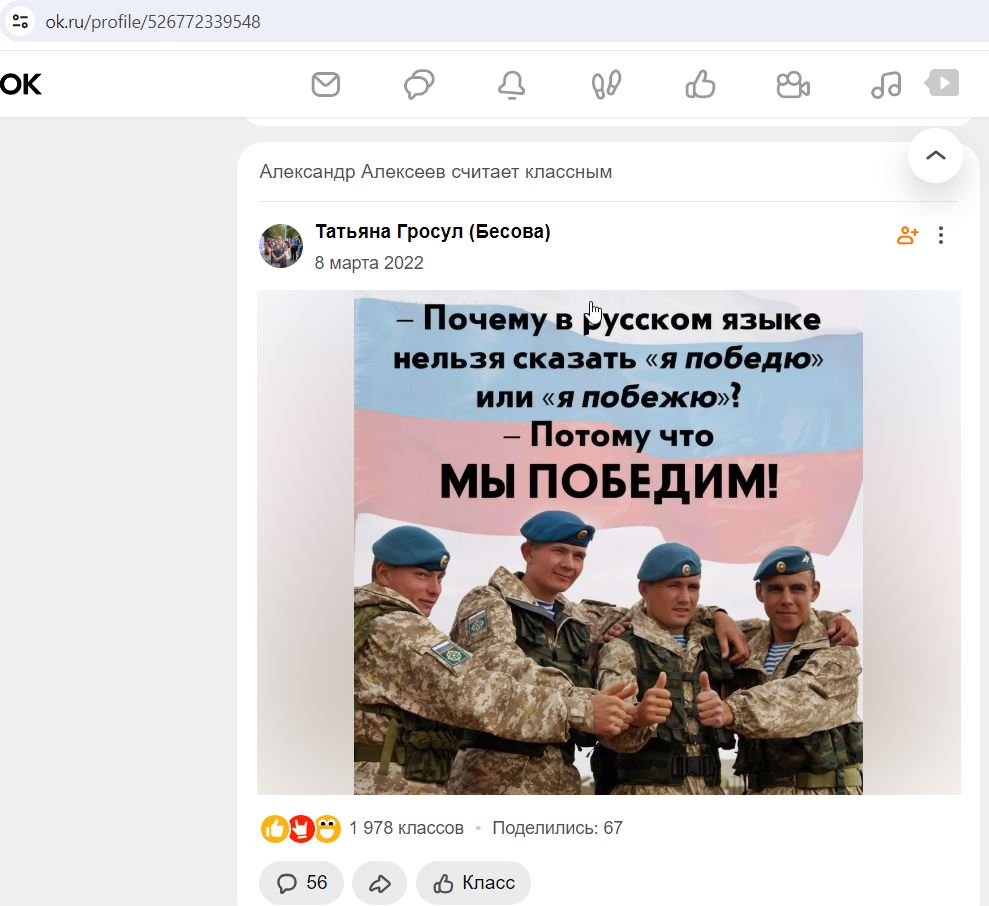Open the 56 comments button
This screenshot has height=906, width=989.
[x=301, y=882]
